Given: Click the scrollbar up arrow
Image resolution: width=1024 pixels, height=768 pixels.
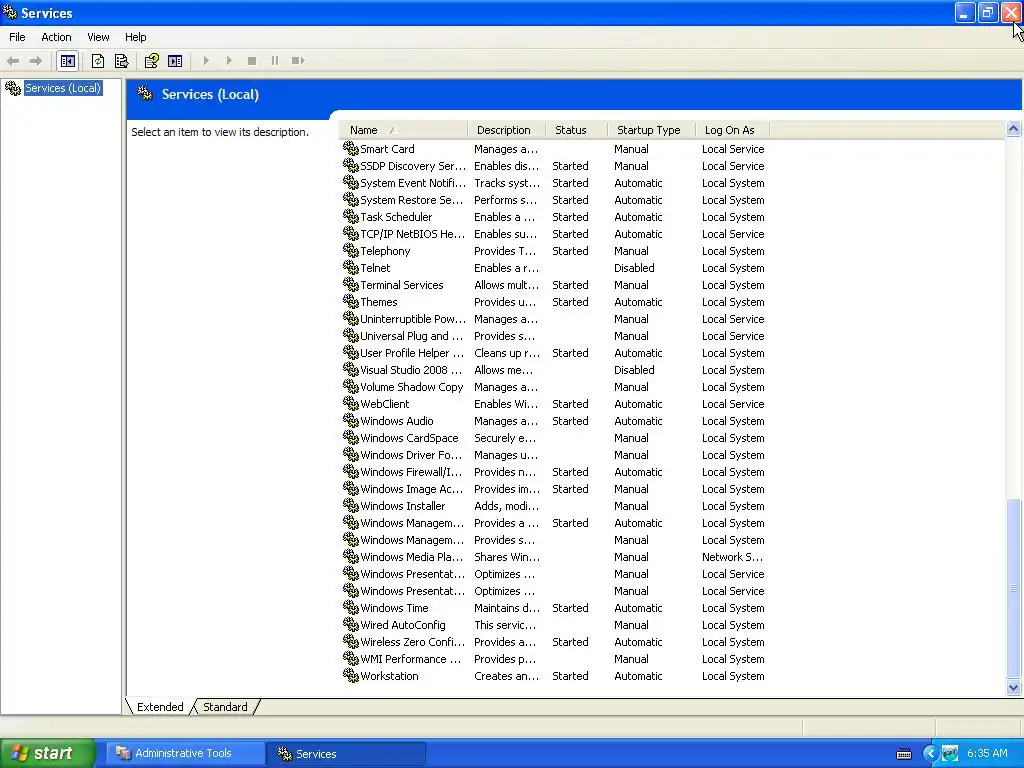Looking at the screenshot, I should coord(1014,129).
